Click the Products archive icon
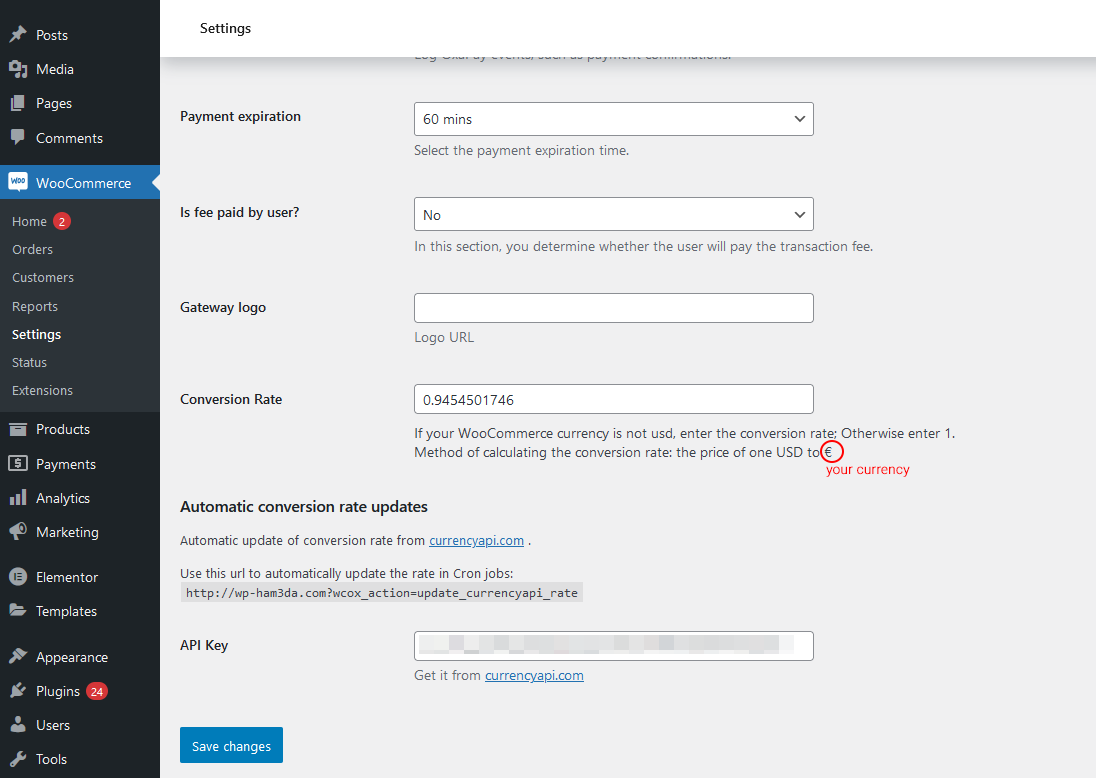This screenshot has height=778, width=1096. point(18,428)
